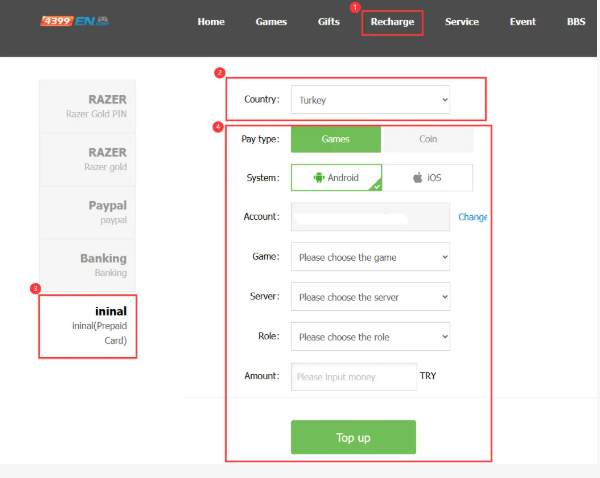The image size is (600, 478).
Task: Choose the Games pay type
Action: point(336,139)
